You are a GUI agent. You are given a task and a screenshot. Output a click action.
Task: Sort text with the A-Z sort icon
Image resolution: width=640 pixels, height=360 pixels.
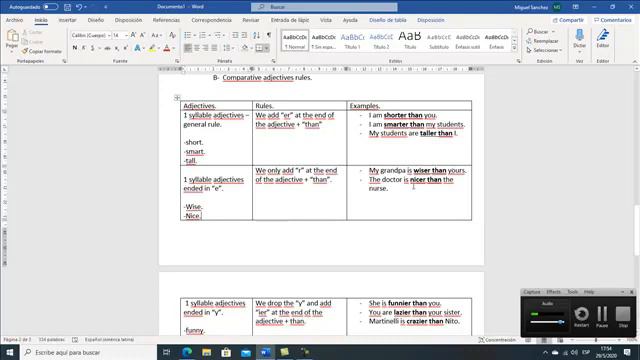tap(256, 36)
